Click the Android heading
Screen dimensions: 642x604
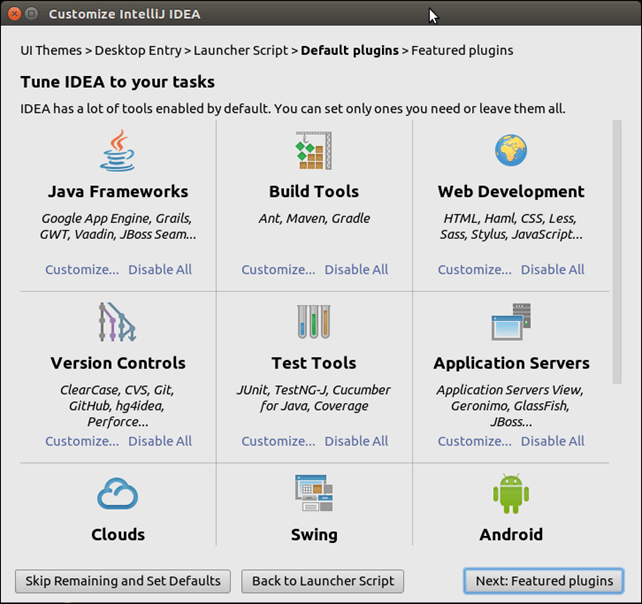click(511, 535)
